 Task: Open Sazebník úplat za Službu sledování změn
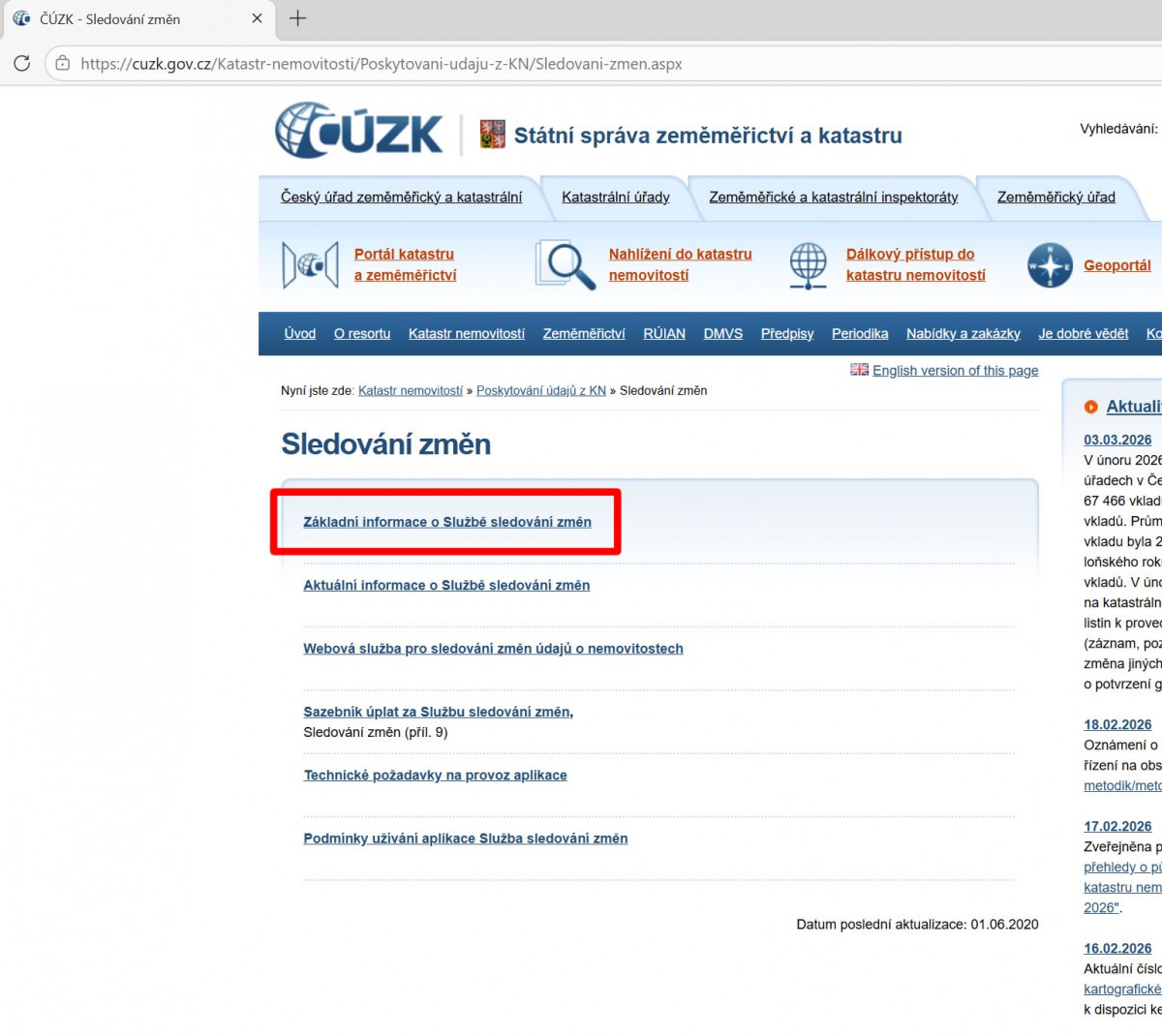[x=437, y=712]
